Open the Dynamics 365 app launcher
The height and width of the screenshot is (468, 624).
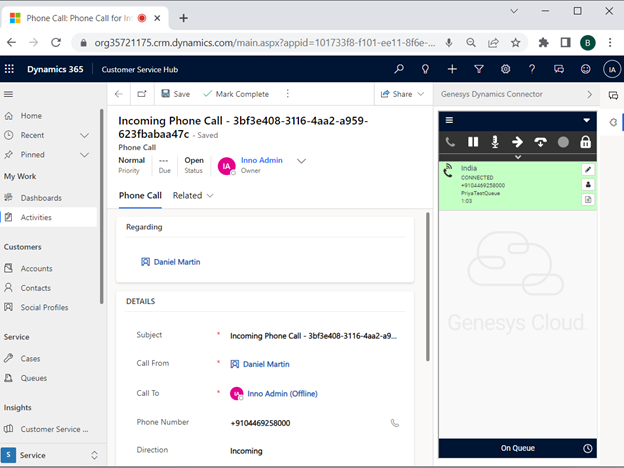pos(10,69)
